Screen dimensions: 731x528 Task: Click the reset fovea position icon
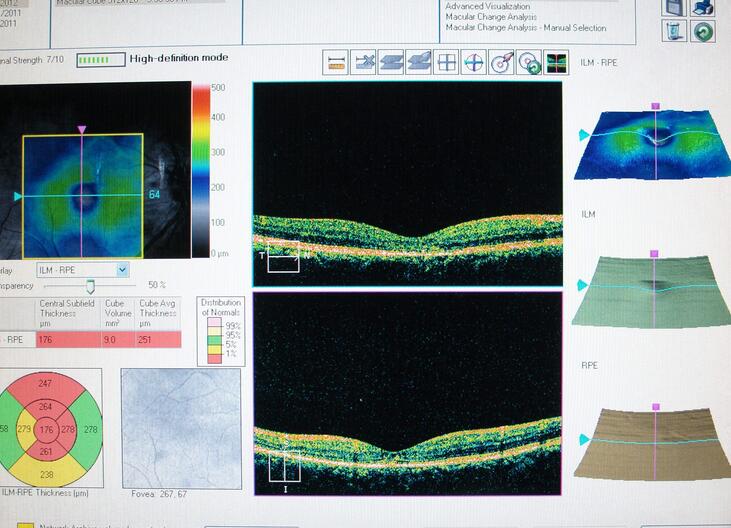[x=528, y=62]
